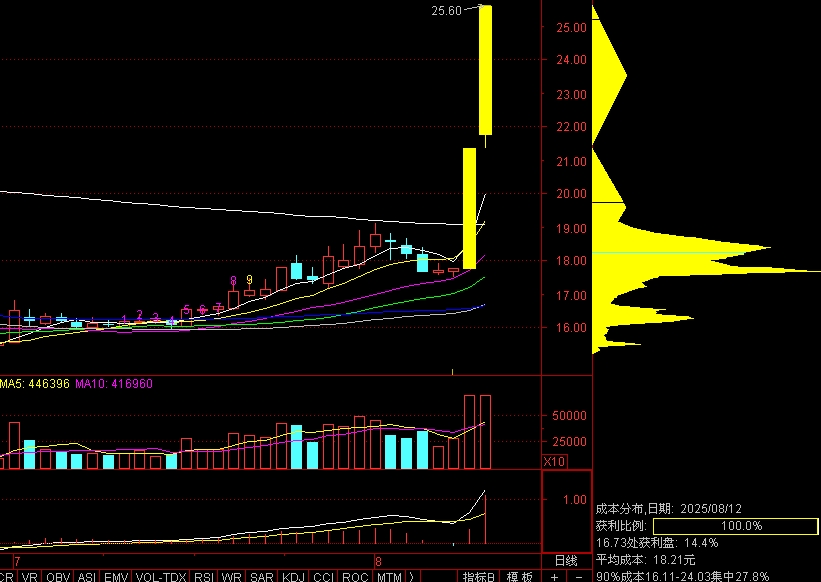
Task: Open the SAR indicator tab
Action: 261,577
